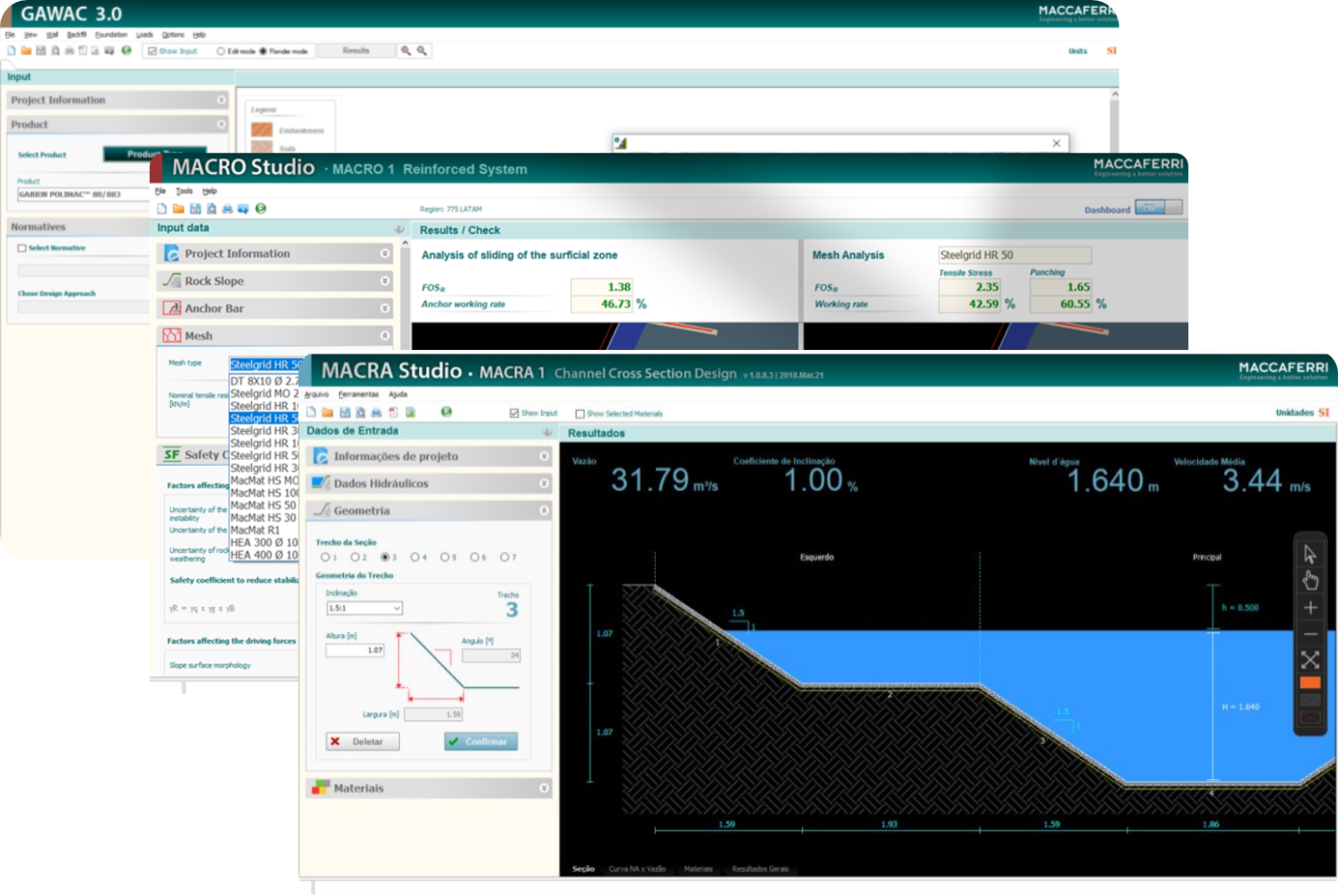The width and height of the screenshot is (1338, 896).
Task: Select the Print icon in MACRA Studio toolbar
Action: (376, 412)
